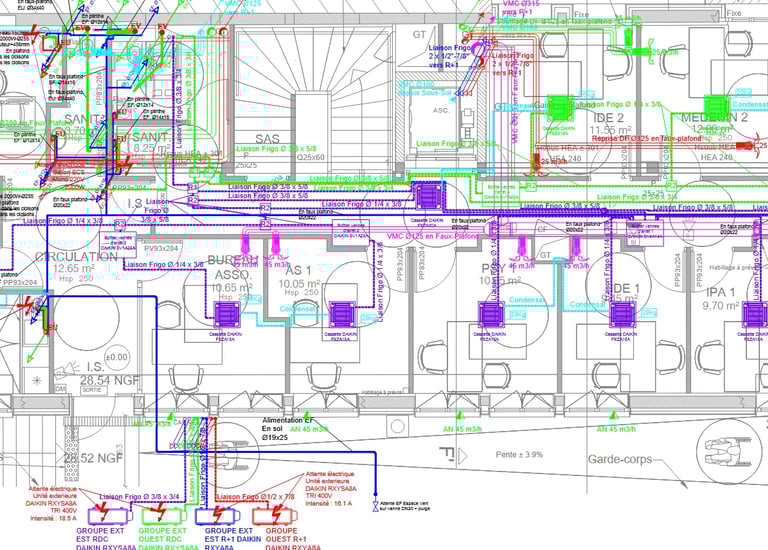This screenshot has height=550, width=768.
Task: Select the magenta VMC vent in AS 1
Action: (276, 245)
